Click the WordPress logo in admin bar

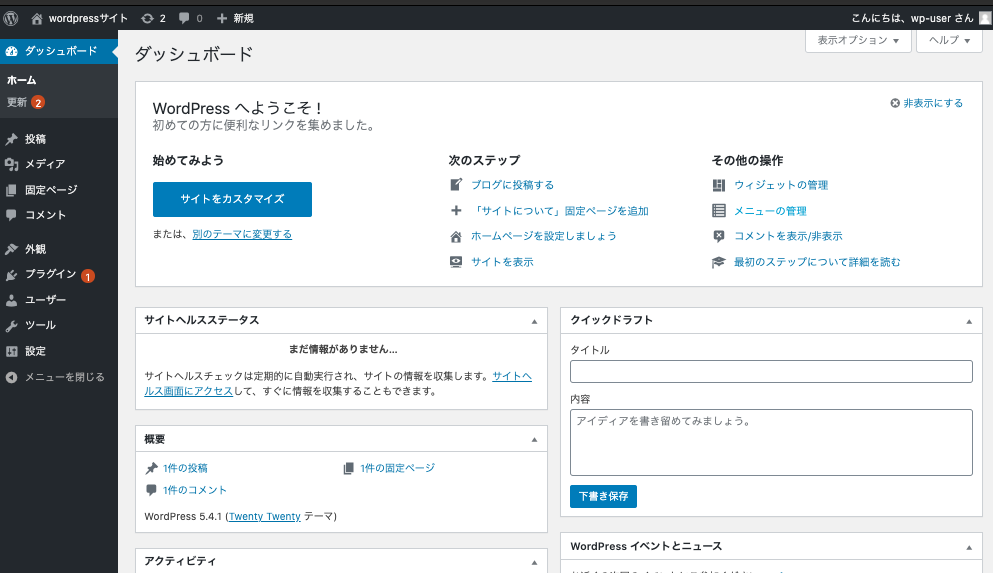point(11,18)
